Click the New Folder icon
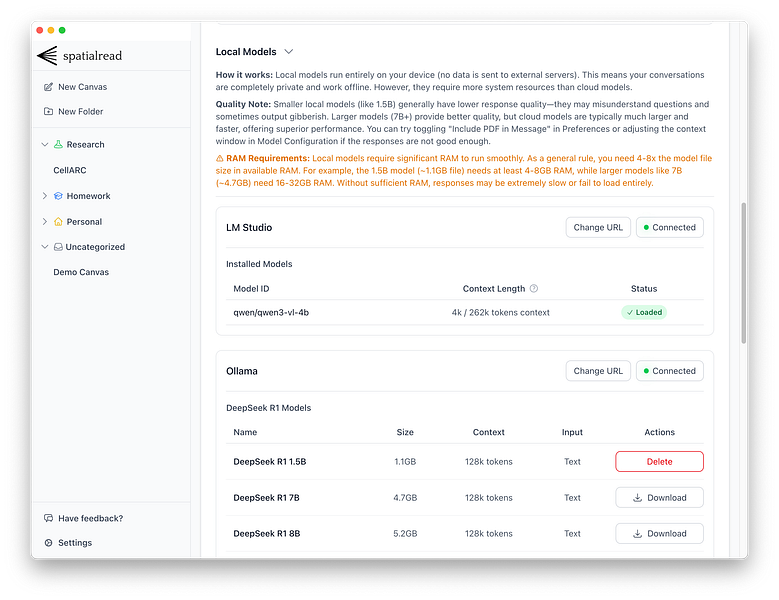The width and height of the screenshot is (779, 600). pyautogui.click(x=48, y=111)
